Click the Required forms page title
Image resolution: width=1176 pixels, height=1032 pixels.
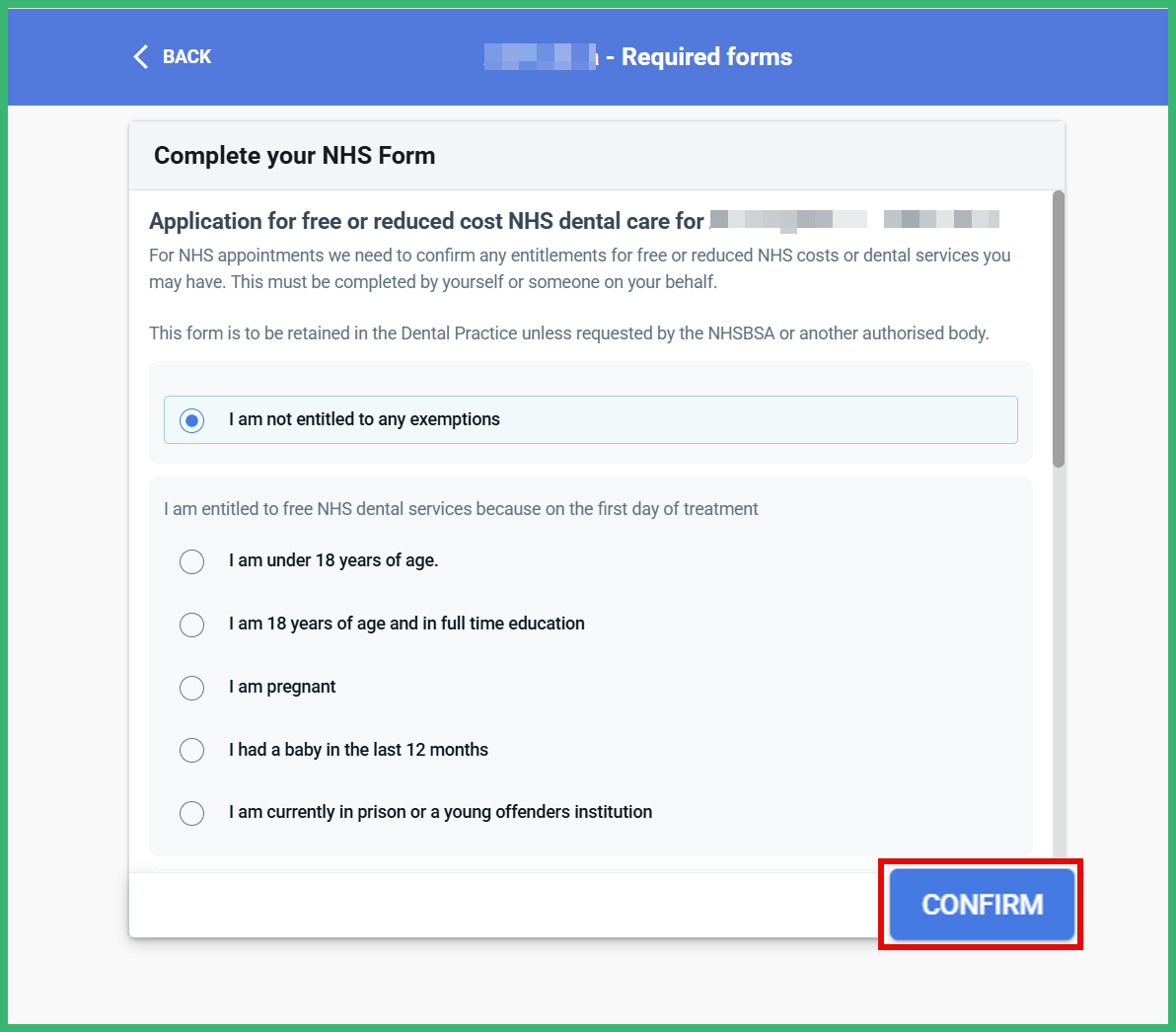[706, 56]
